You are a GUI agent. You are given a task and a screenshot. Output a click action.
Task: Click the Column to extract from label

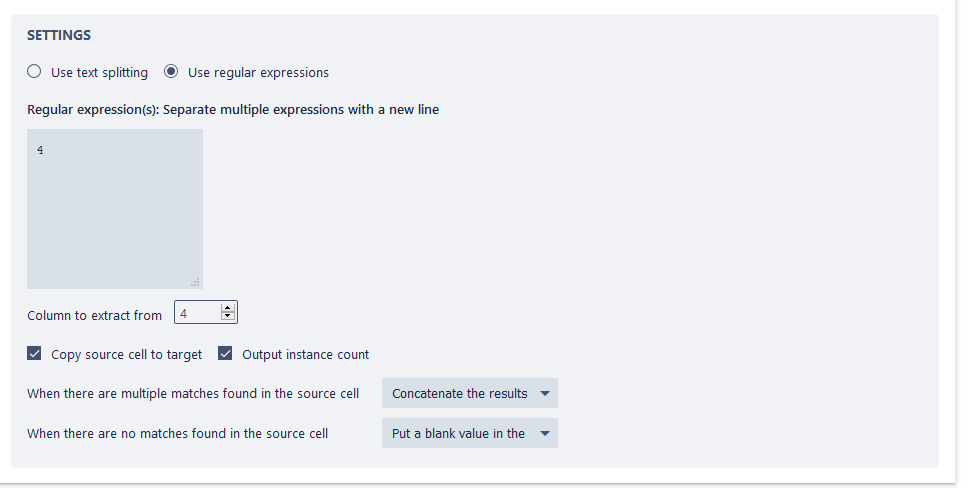94,315
